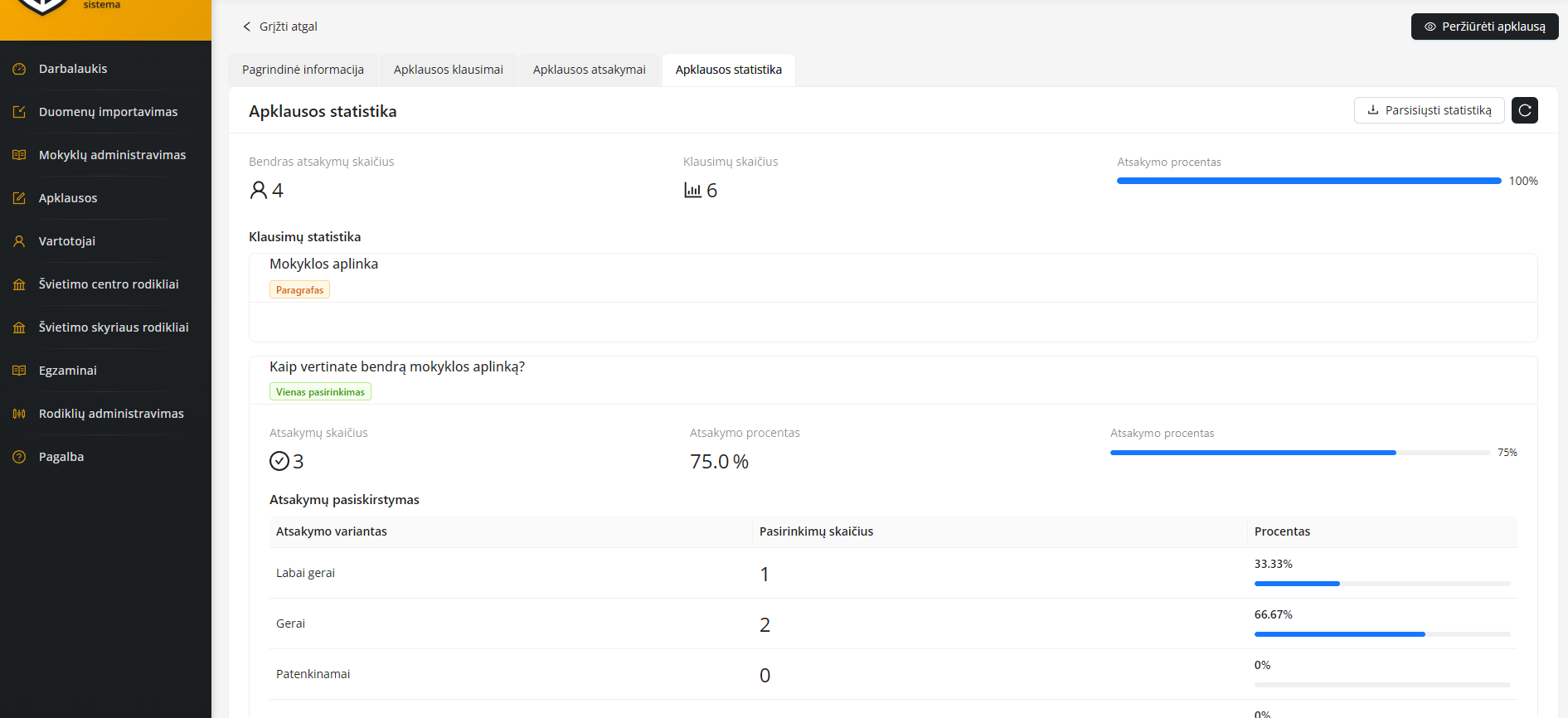Go back using Grįžti atgal link
Image resolution: width=1568 pixels, height=718 pixels.
click(x=280, y=27)
